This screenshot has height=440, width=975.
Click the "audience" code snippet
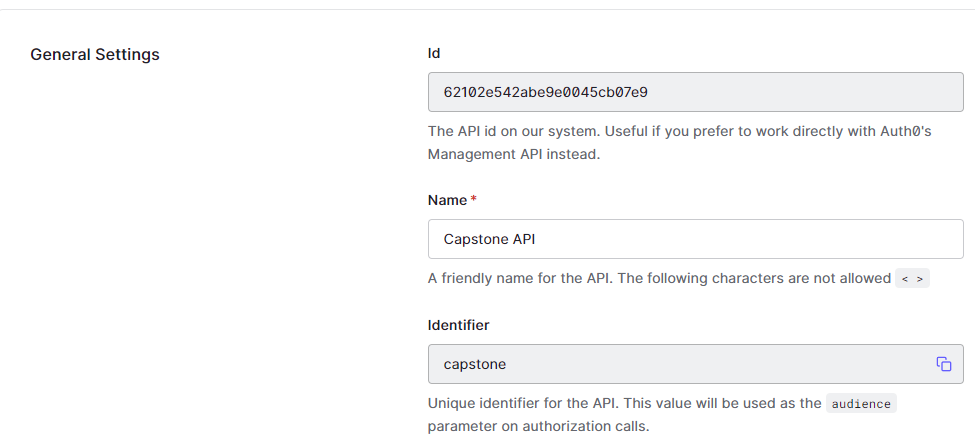pyautogui.click(x=860, y=404)
